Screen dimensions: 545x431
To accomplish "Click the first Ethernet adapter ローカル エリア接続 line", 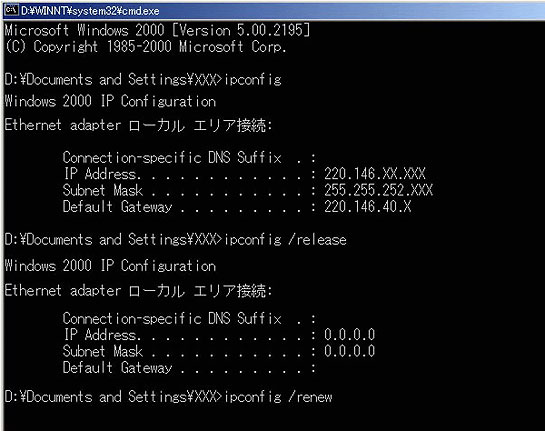I will click(x=138, y=125).
